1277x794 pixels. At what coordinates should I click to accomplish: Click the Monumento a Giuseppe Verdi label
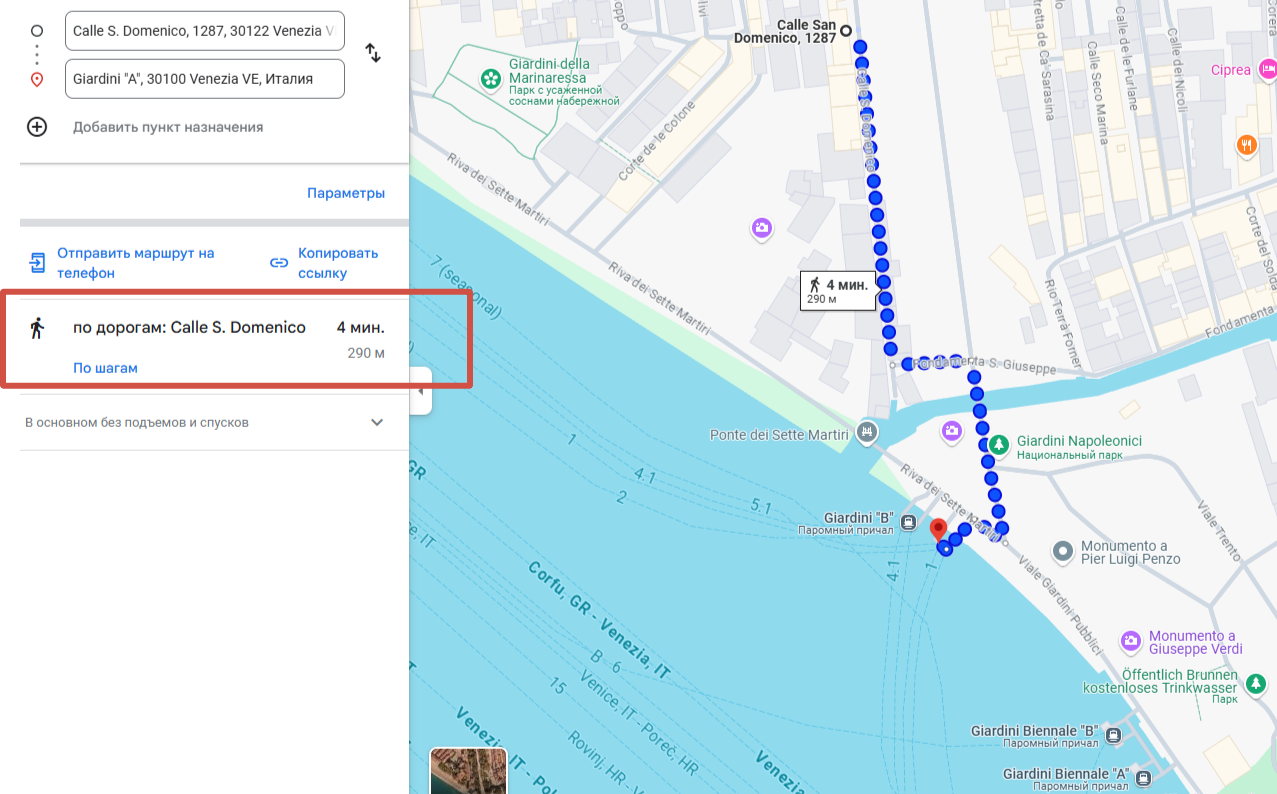click(x=1196, y=642)
